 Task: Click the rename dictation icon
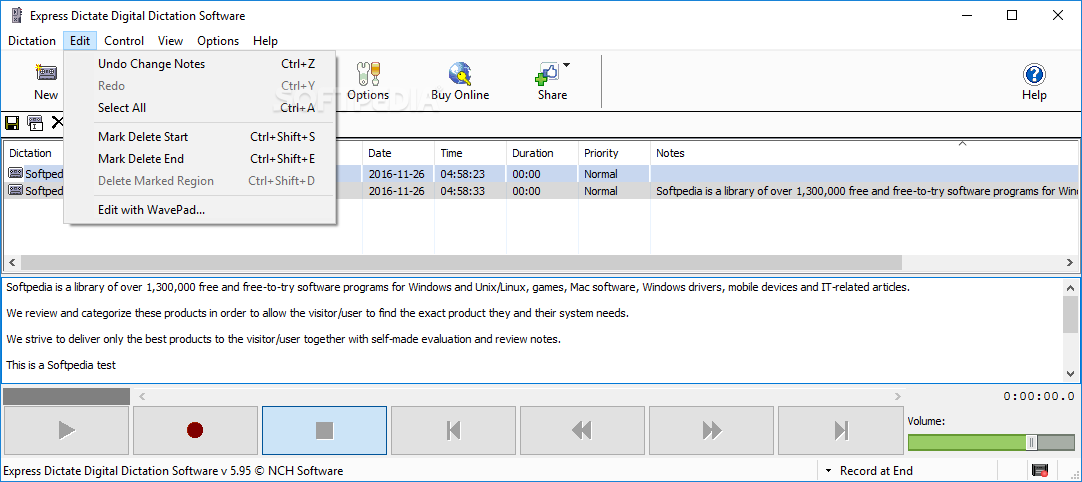[x=35, y=123]
